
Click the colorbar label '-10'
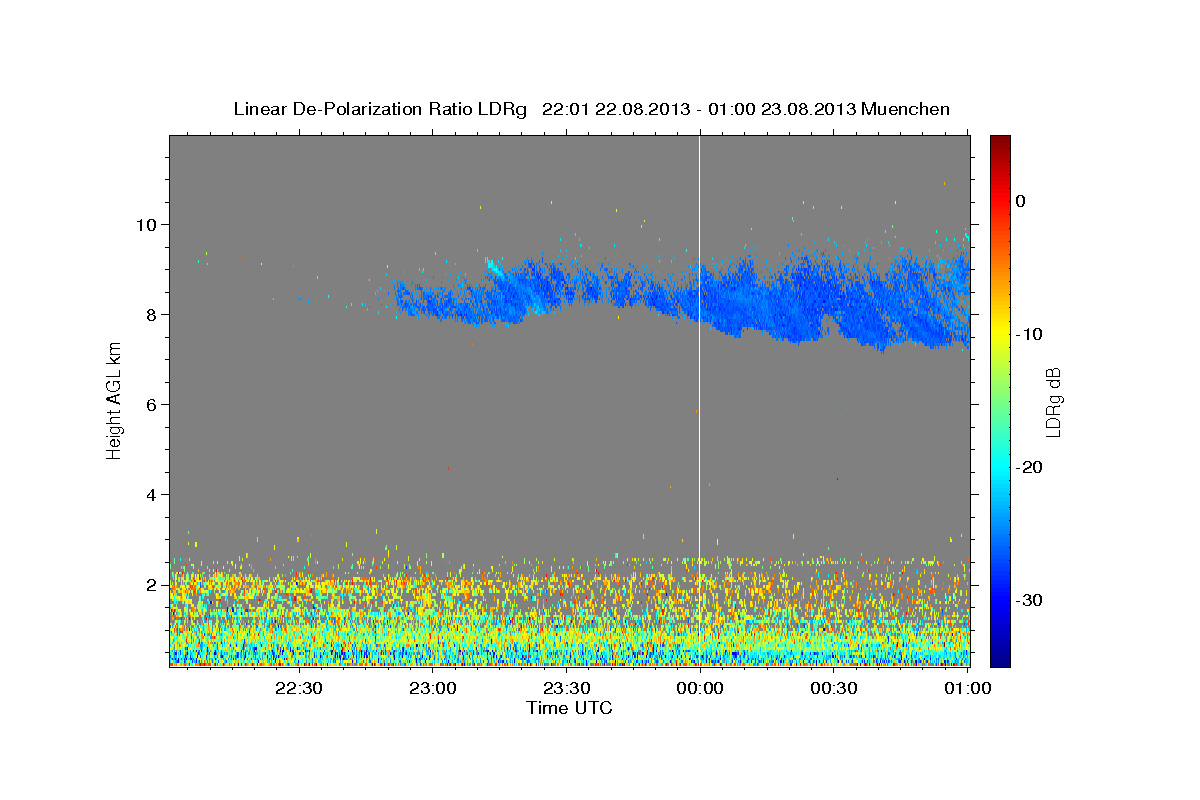tap(1030, 334)
